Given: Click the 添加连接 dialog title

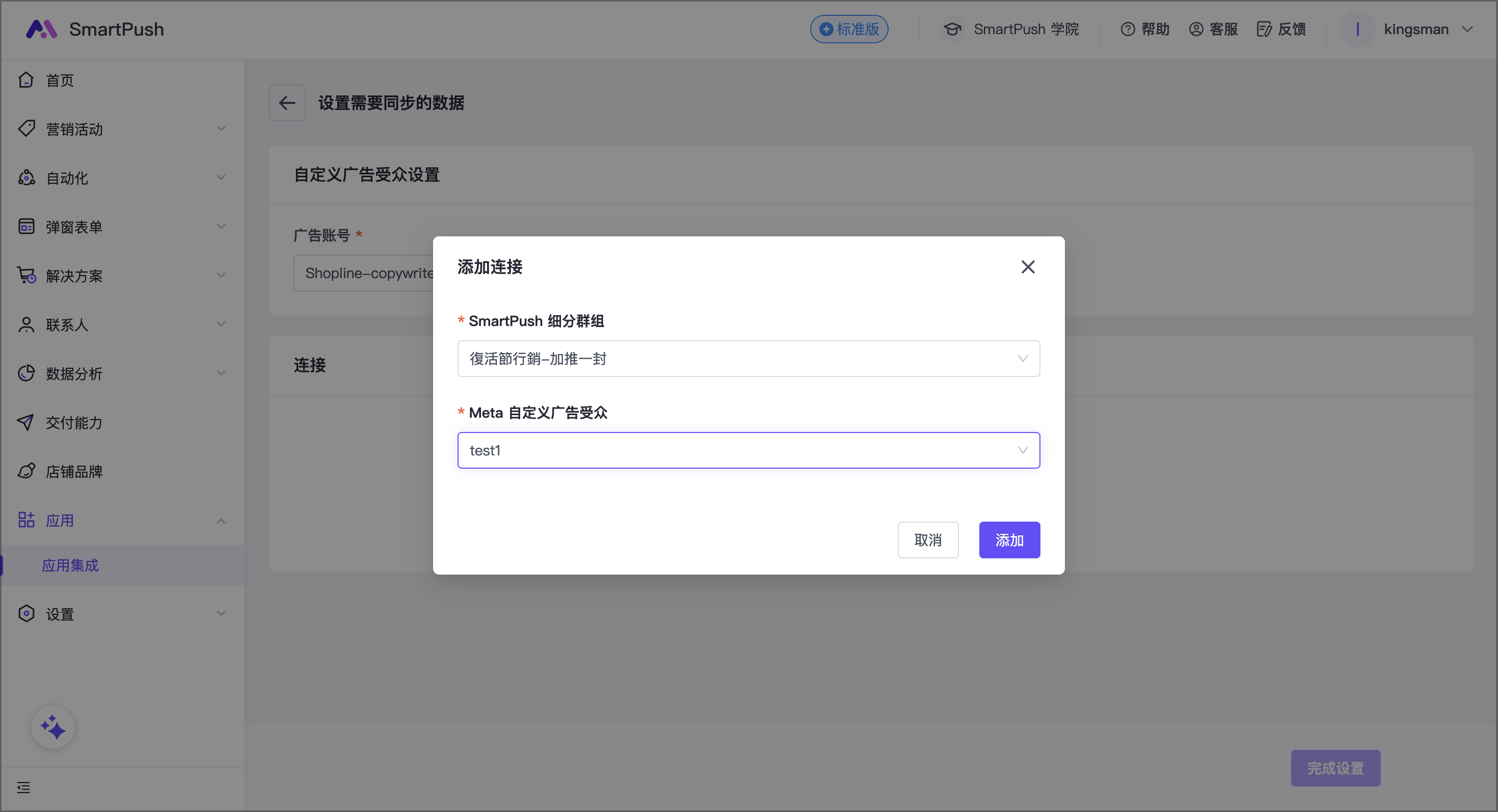Looking at the screenshot, I should click(x=490, y=267).
